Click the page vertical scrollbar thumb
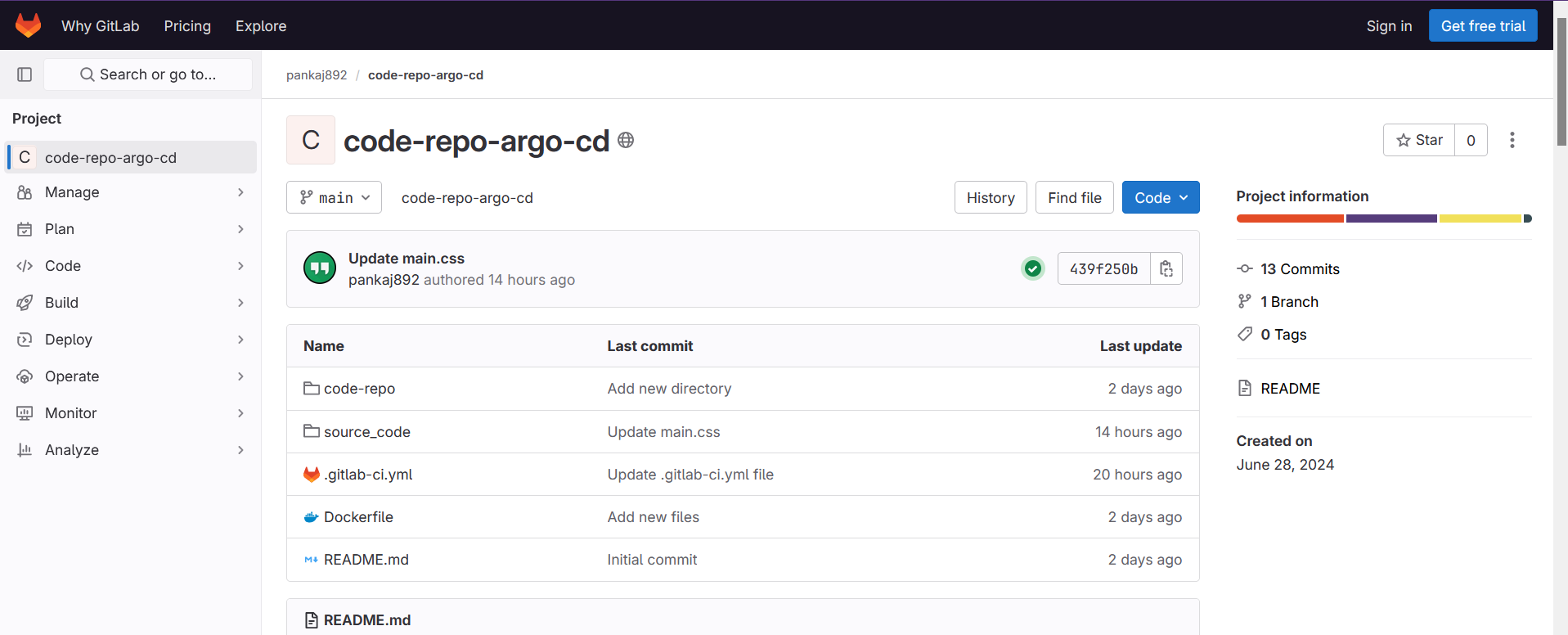This screenshot has width=1568, height=635. 1561,82
